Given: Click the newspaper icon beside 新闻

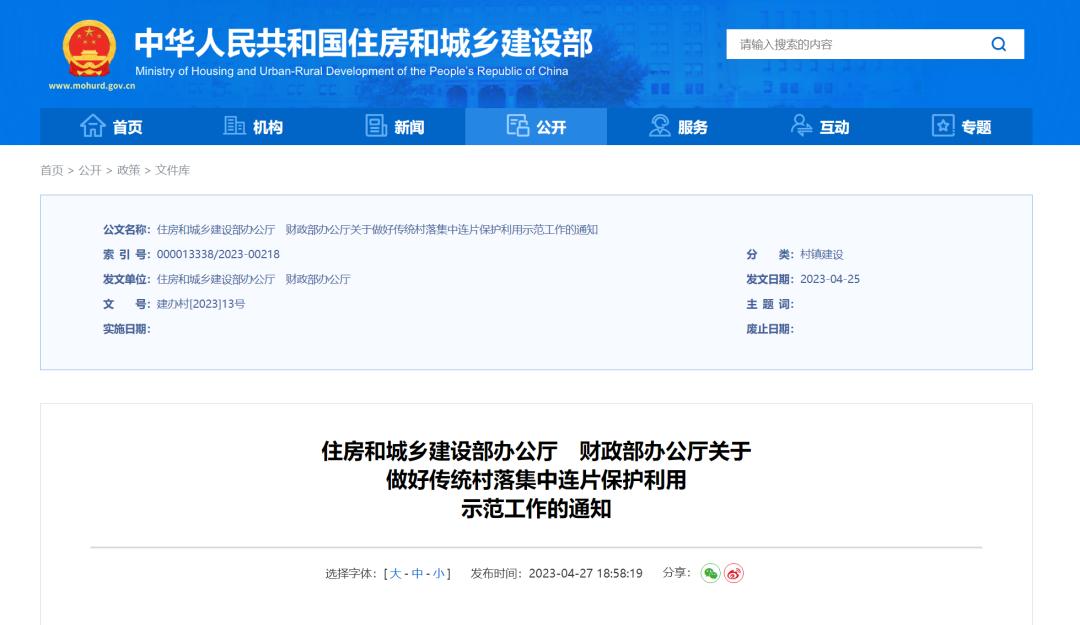Looking at the screenshot, I should click(376, 126).
